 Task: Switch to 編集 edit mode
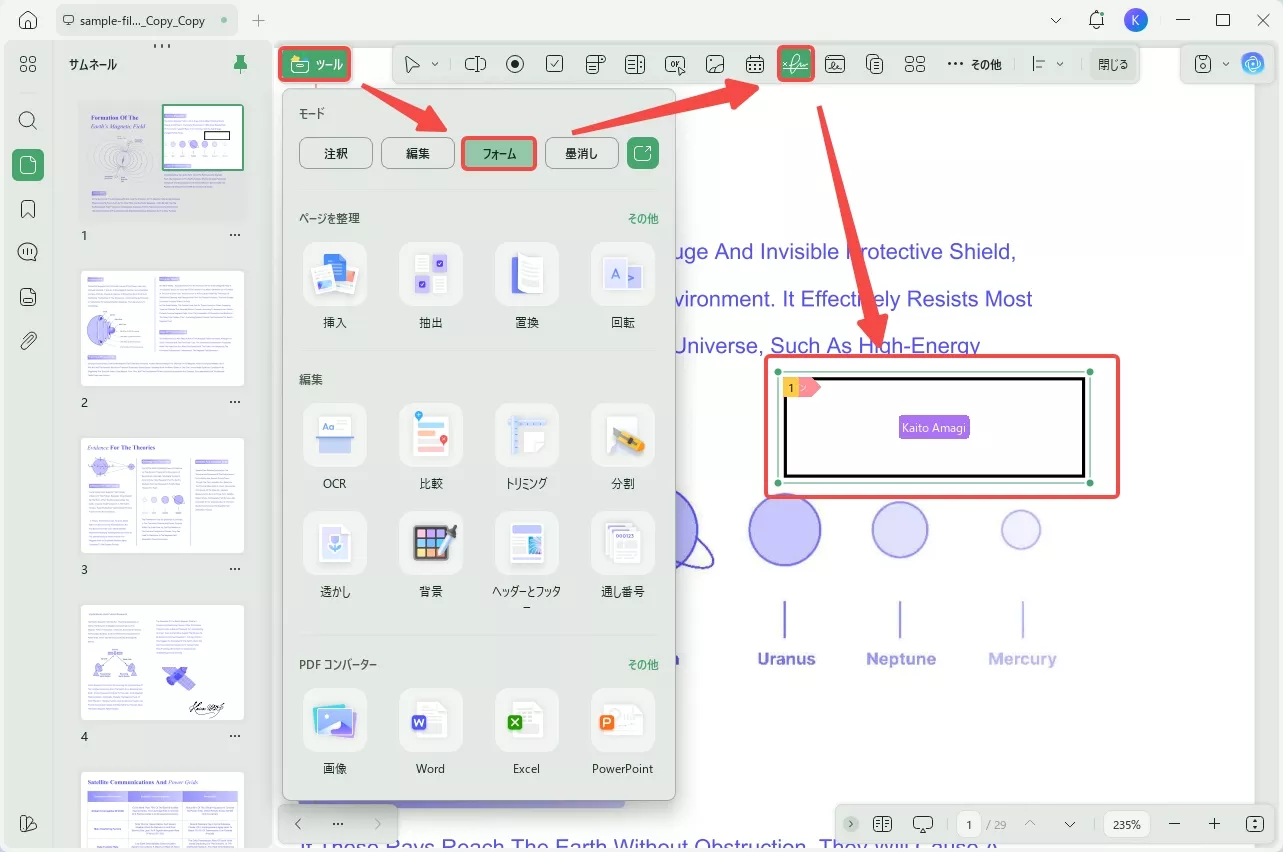coord(418,153)
